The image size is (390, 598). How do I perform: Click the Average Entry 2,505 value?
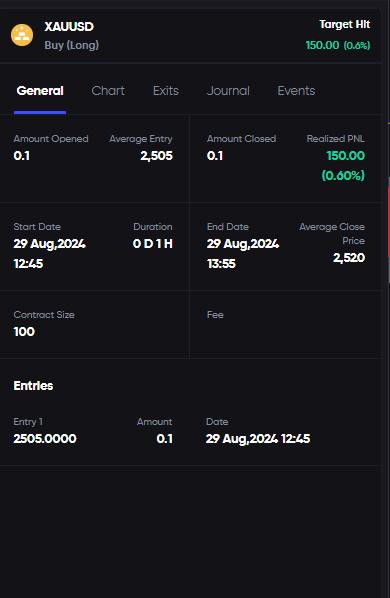point(156,156)
